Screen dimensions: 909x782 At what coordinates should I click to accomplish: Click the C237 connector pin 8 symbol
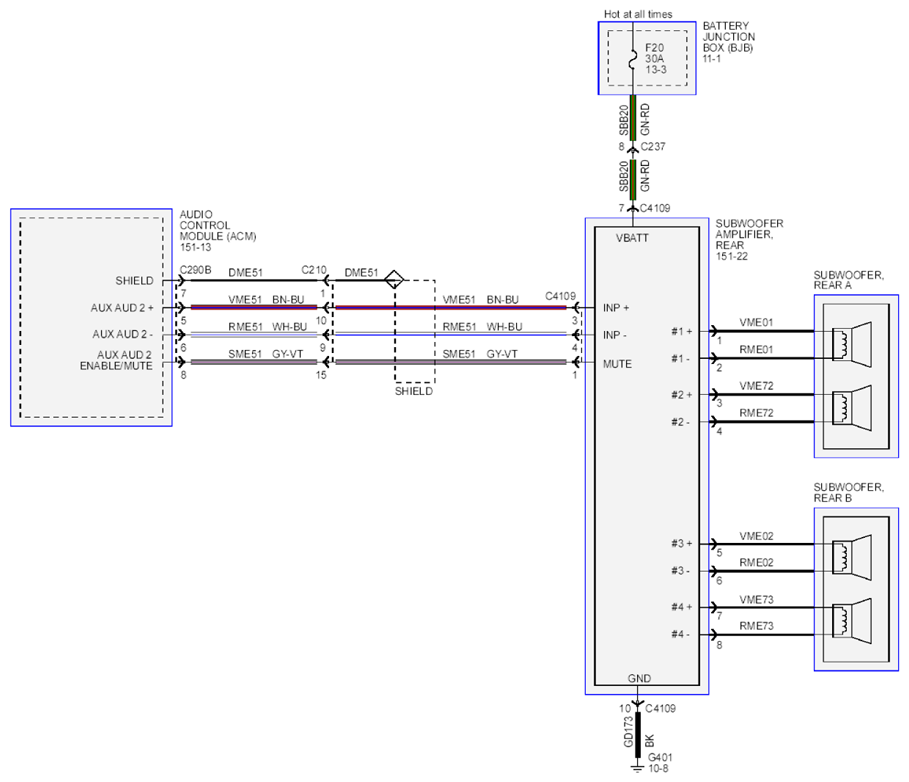(x=633, y=150)
